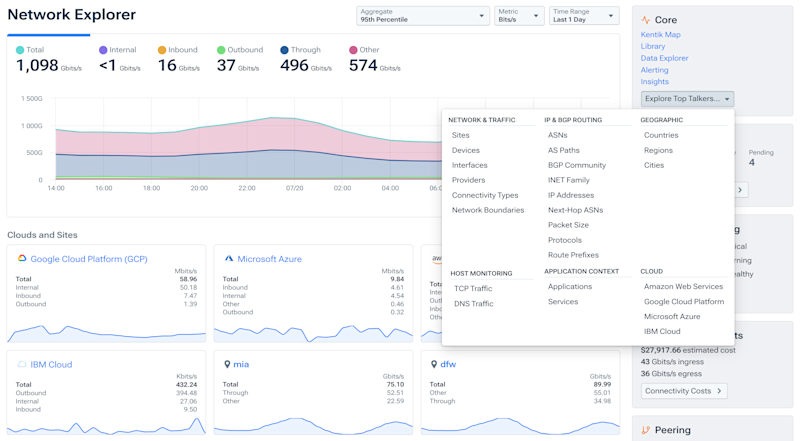Choose Connectivity Types in the menu
The width and height of the screenshot is (800, 441).
pyautogui.click(x=485, y=195)
